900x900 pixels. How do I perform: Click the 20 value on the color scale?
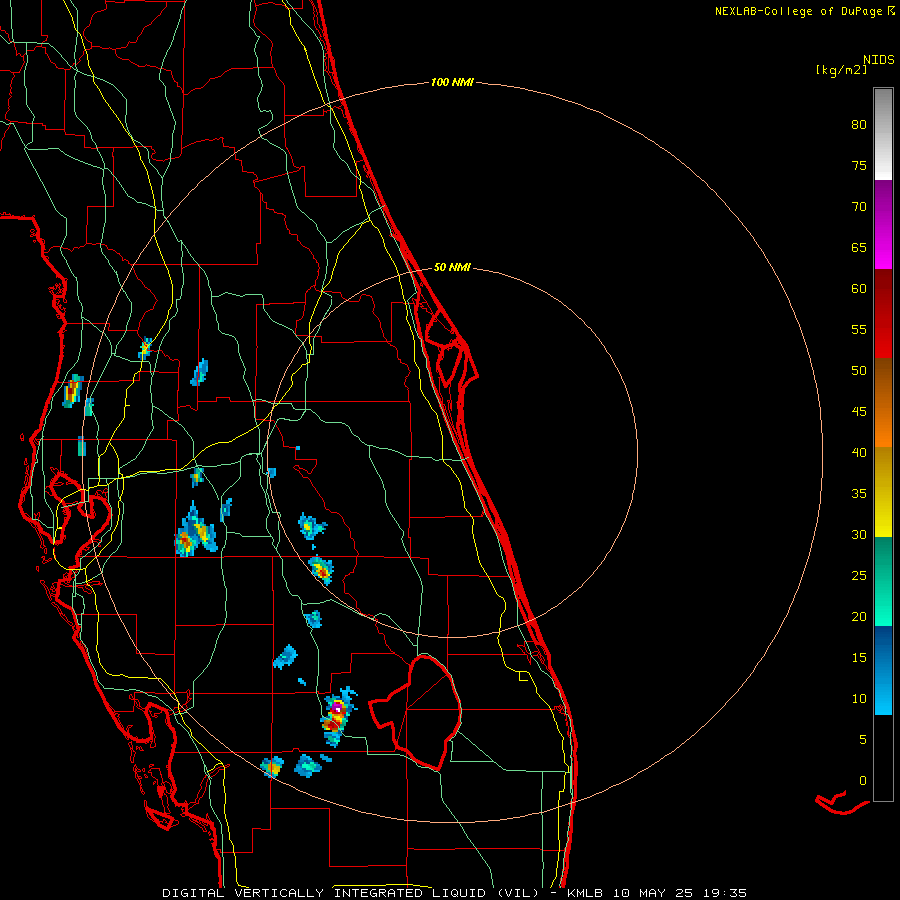pos(859,617)
